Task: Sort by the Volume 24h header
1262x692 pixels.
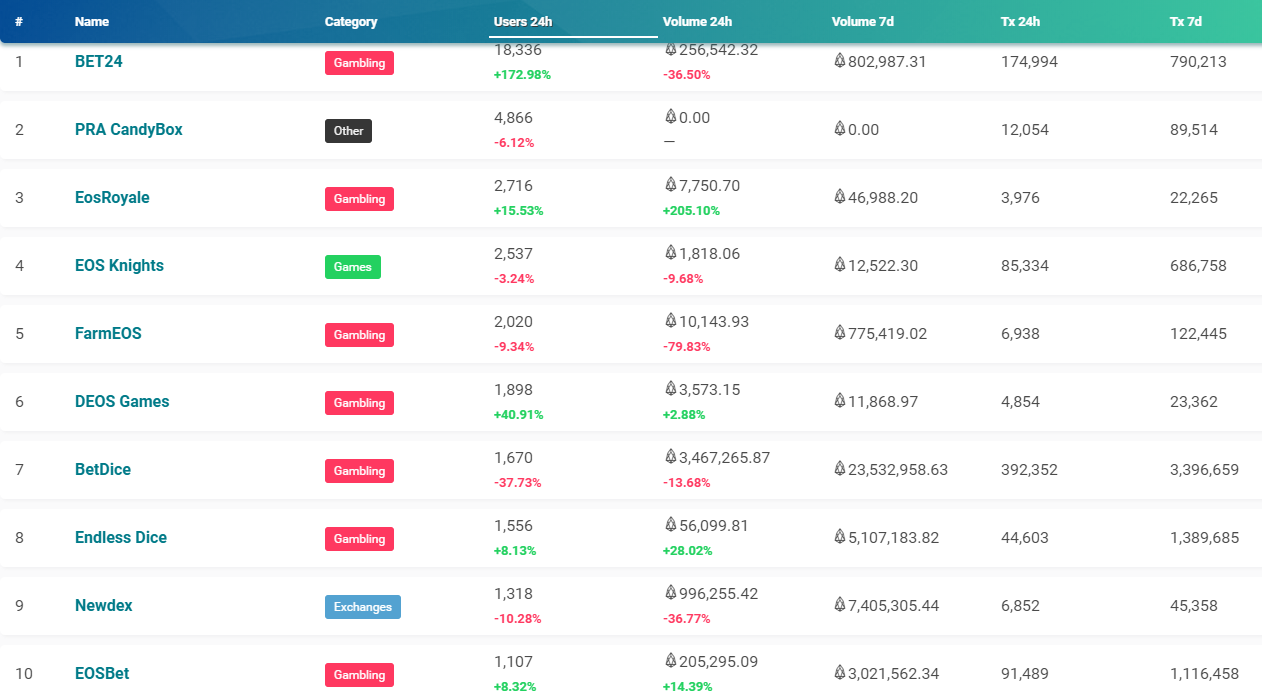Action: [x=697, y=21]
